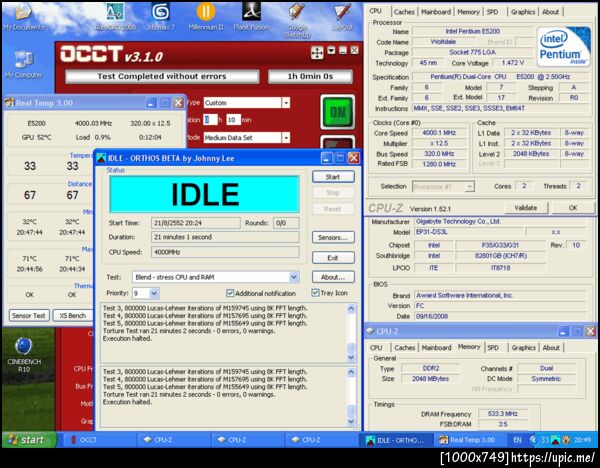Select the IDLE - ORTHOS taskbar button
This screenshot has width=600, height=468.
coord(396,440)
